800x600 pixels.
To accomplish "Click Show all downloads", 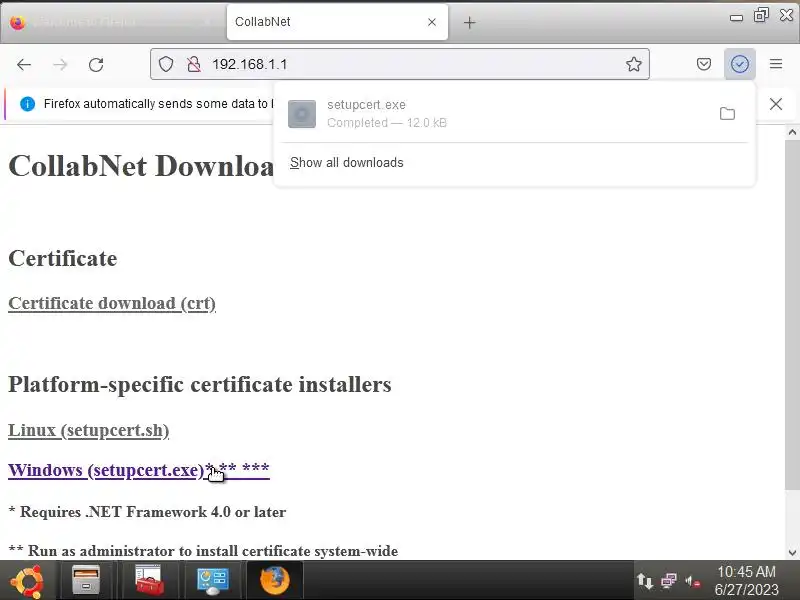I will [x=346, y=163].
